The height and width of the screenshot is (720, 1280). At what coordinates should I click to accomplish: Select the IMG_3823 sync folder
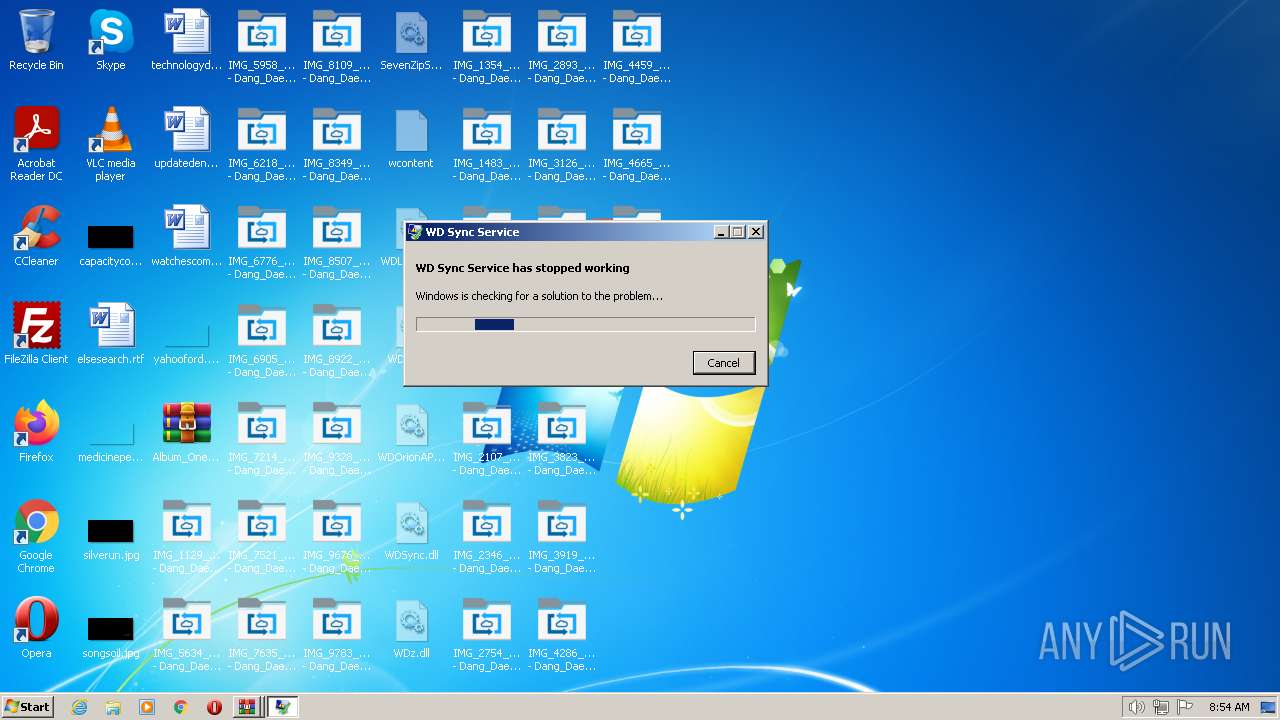[x=561, y=438]
